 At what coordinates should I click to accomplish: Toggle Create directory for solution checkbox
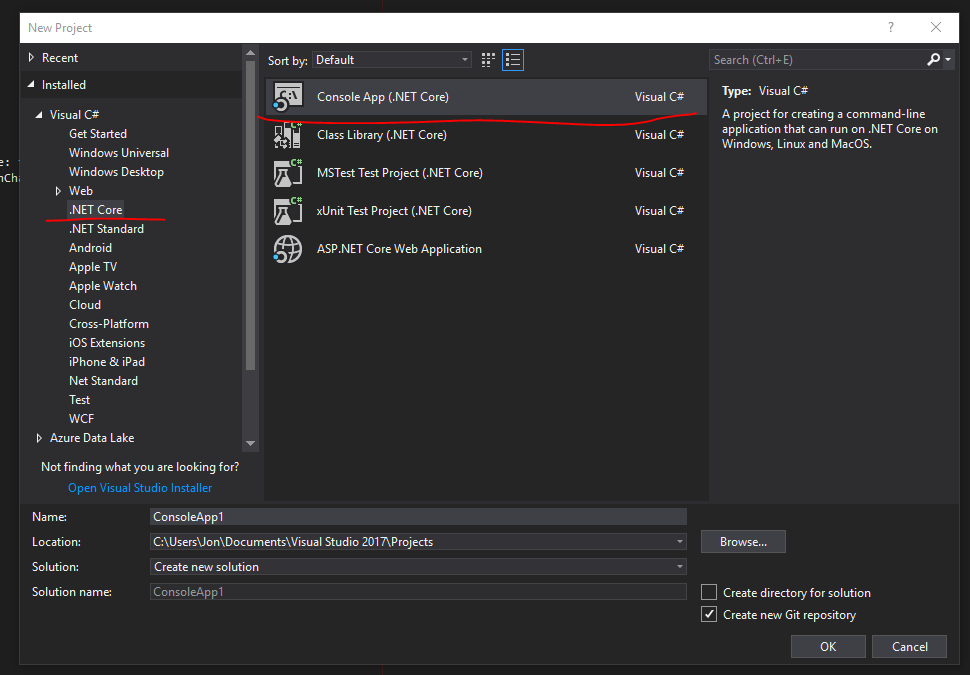(709, 592)
